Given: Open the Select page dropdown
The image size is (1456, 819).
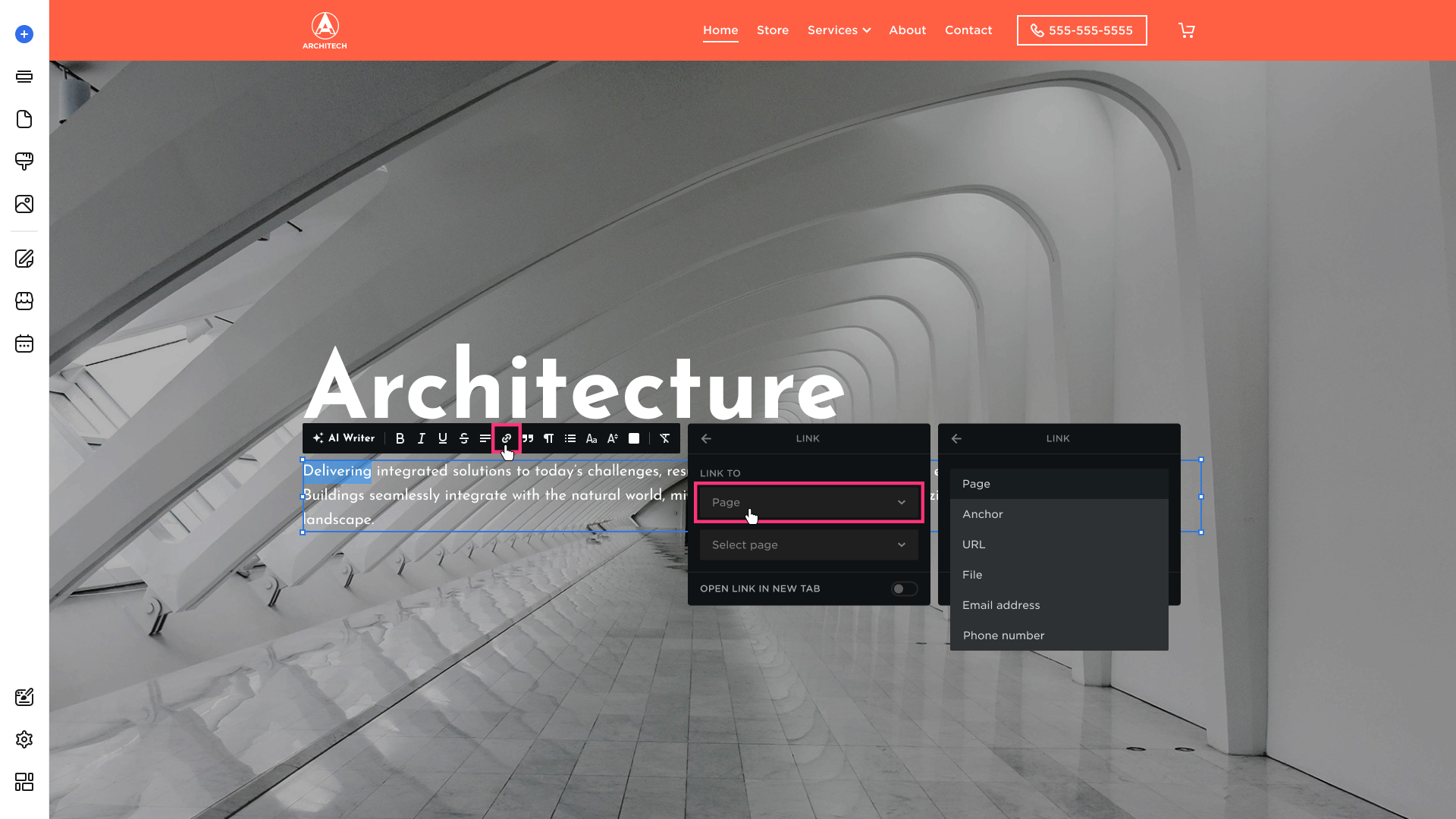Looking at the screenshot, I should point(808,544).
